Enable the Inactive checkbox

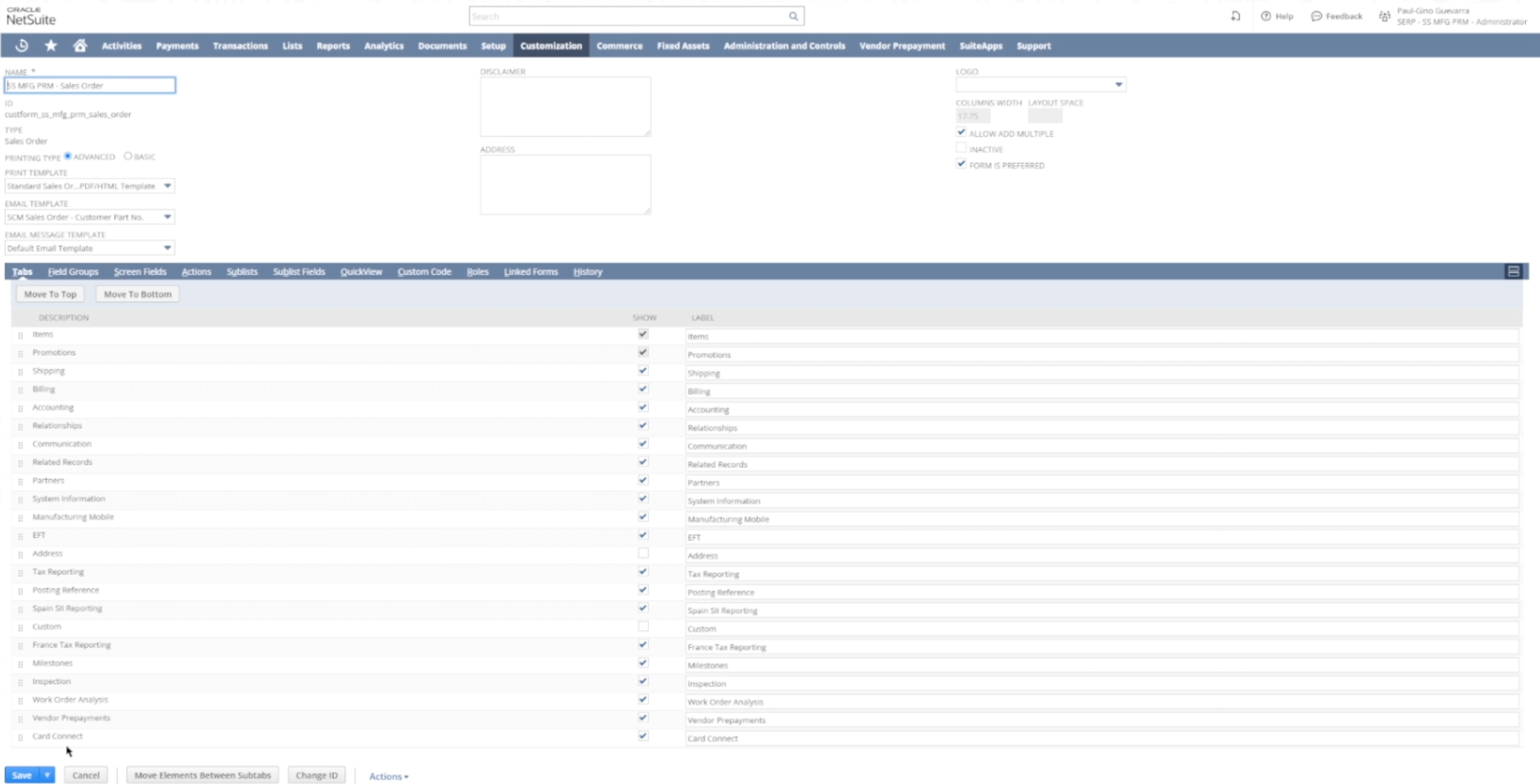[x=961, y=148]
